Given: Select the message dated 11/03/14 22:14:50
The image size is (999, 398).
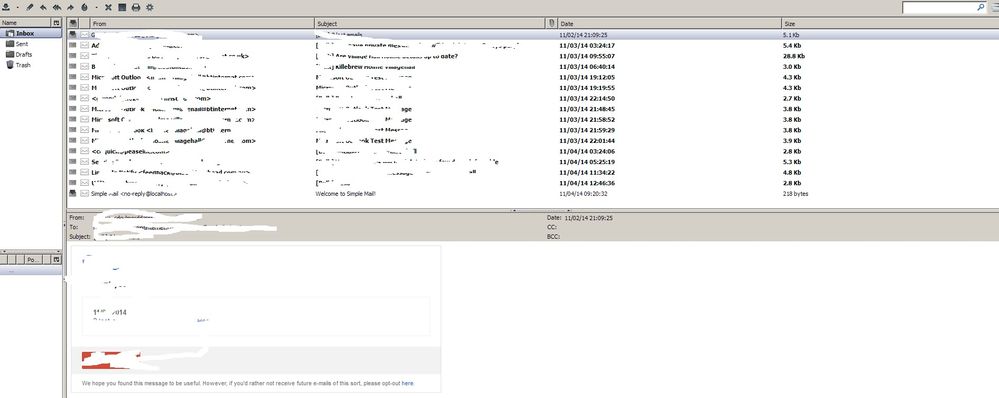Looking at the screenshot, I should [533, 98].
